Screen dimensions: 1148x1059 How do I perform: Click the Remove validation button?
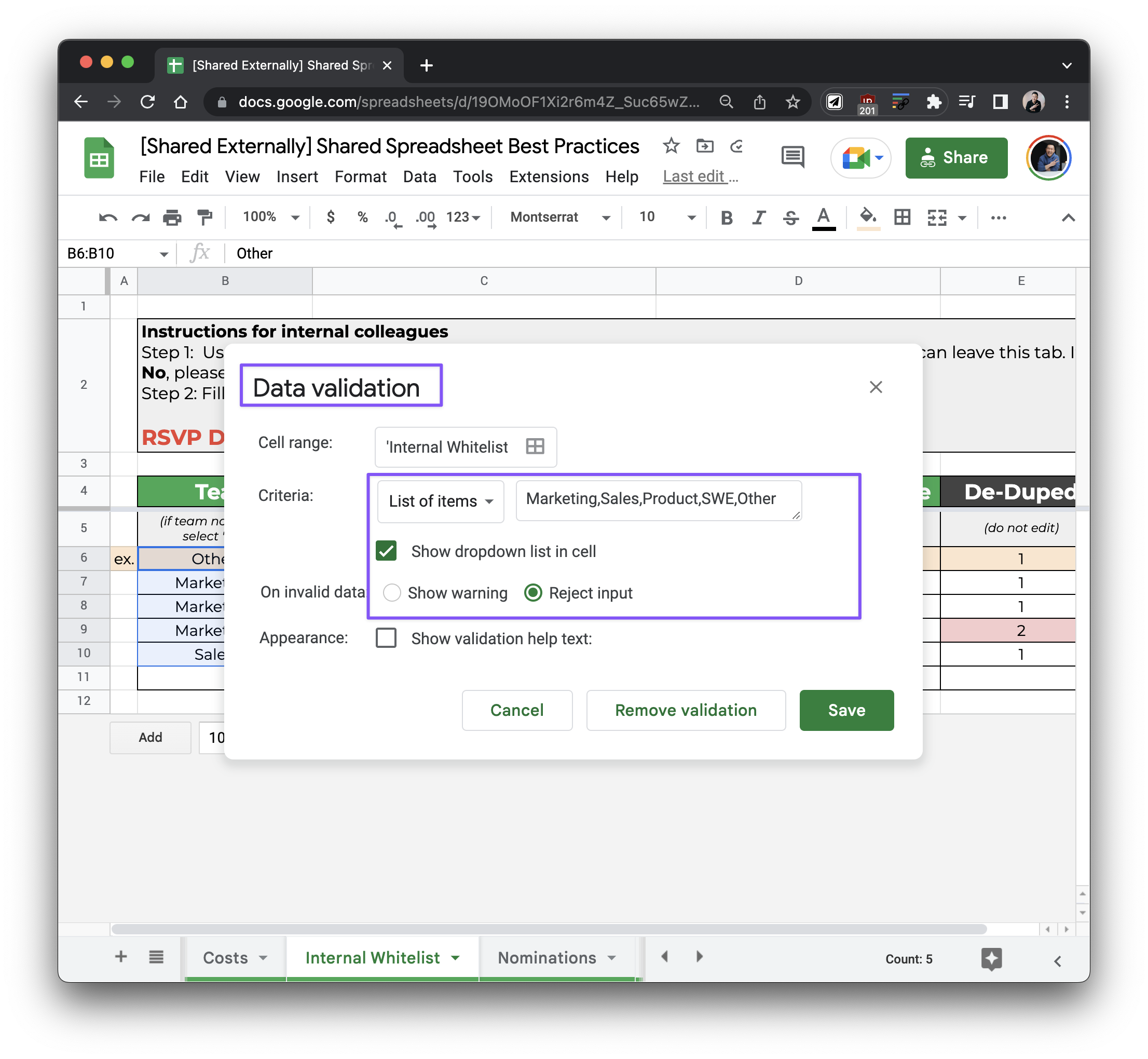[685, 710]
